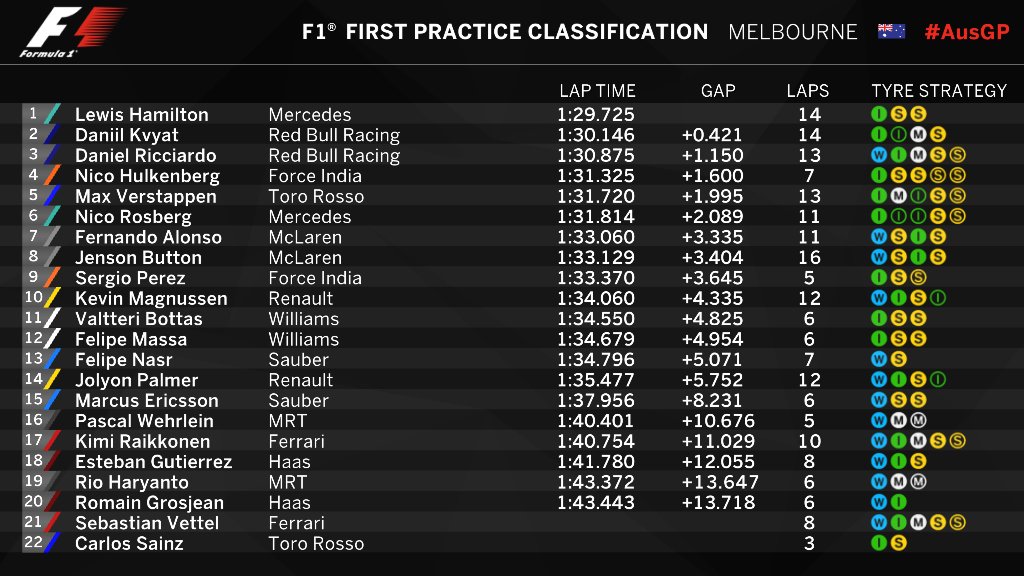Select the TYRE STRATEGY column header
This screenshot has width=1024, height=576.
[939, 91]
